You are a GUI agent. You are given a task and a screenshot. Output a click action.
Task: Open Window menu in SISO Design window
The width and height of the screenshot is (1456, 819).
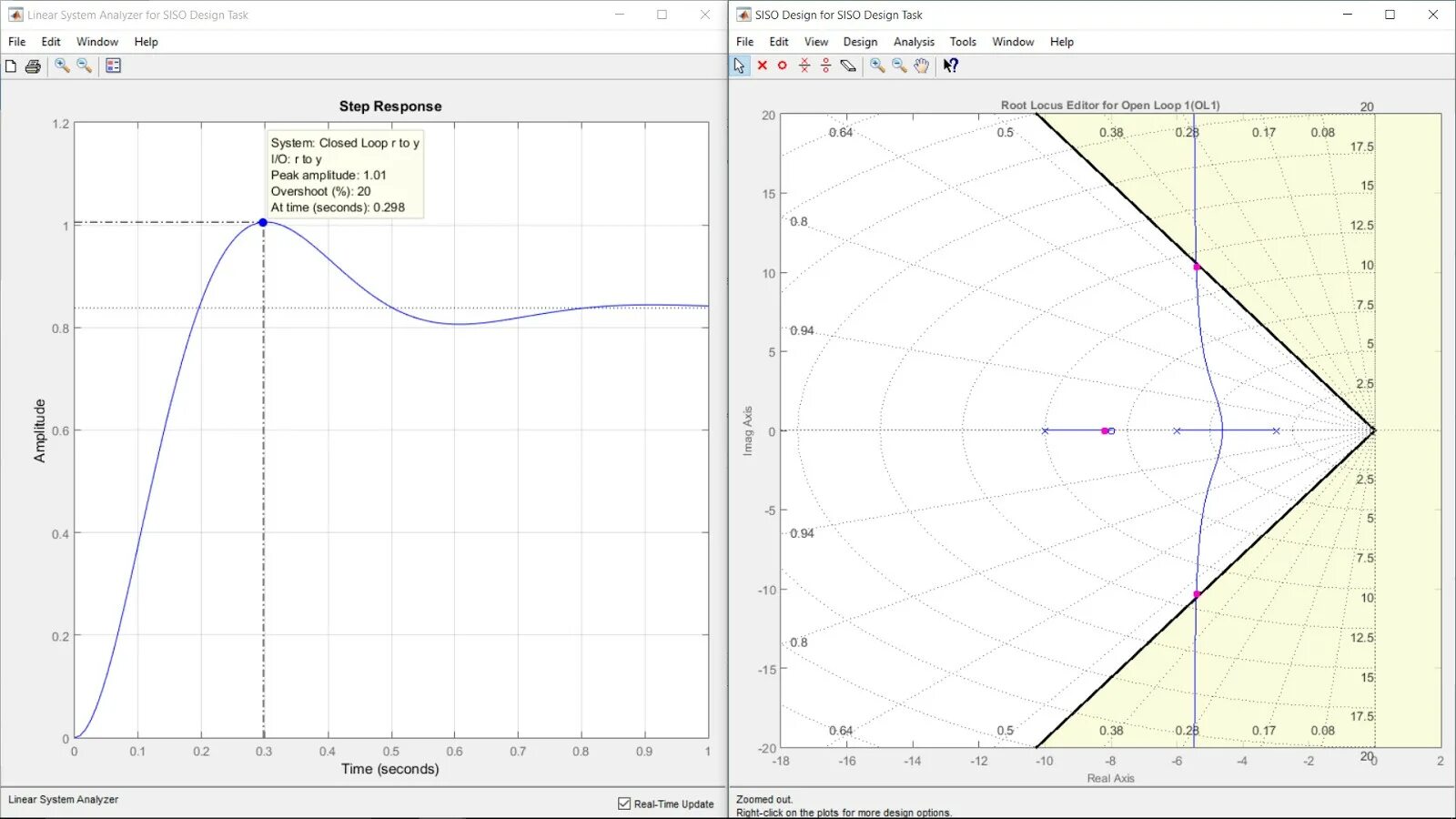click(1013, 42)
